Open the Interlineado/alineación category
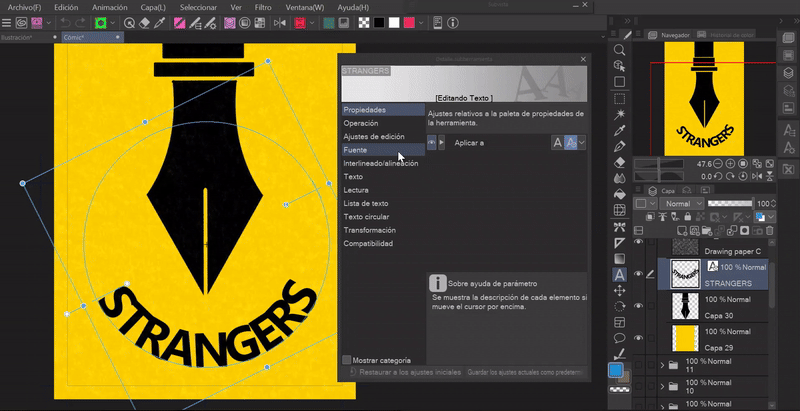Image resolution: width=800 pixels, height=411 pixels. 383,163
